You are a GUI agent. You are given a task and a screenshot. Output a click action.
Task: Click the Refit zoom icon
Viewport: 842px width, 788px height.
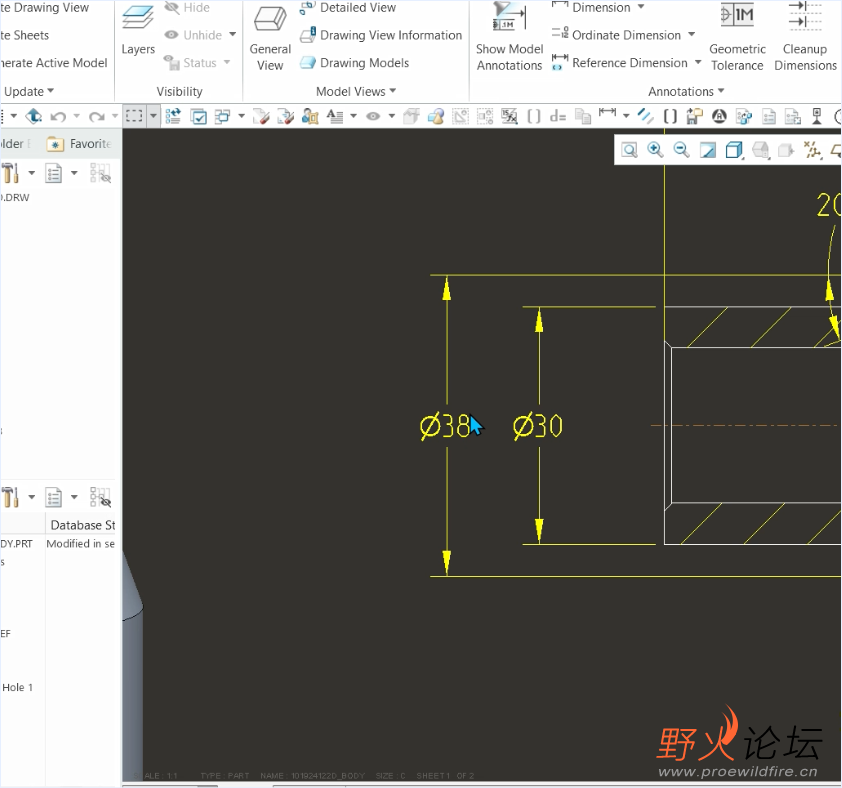point(630,150)
